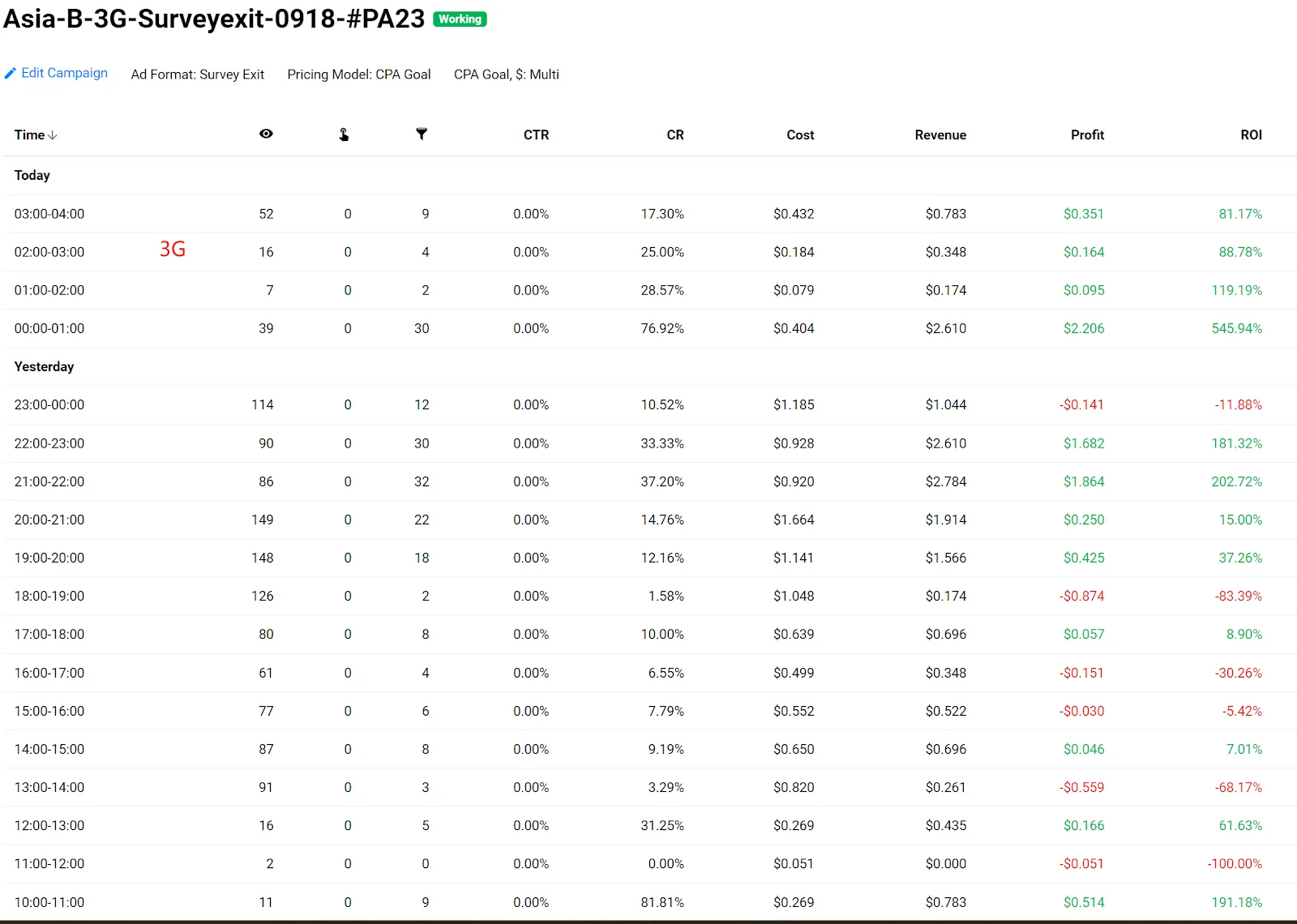Click the clicks pointer icon column header
Viewport: 1297px width, 924px height.
[344, 135]
